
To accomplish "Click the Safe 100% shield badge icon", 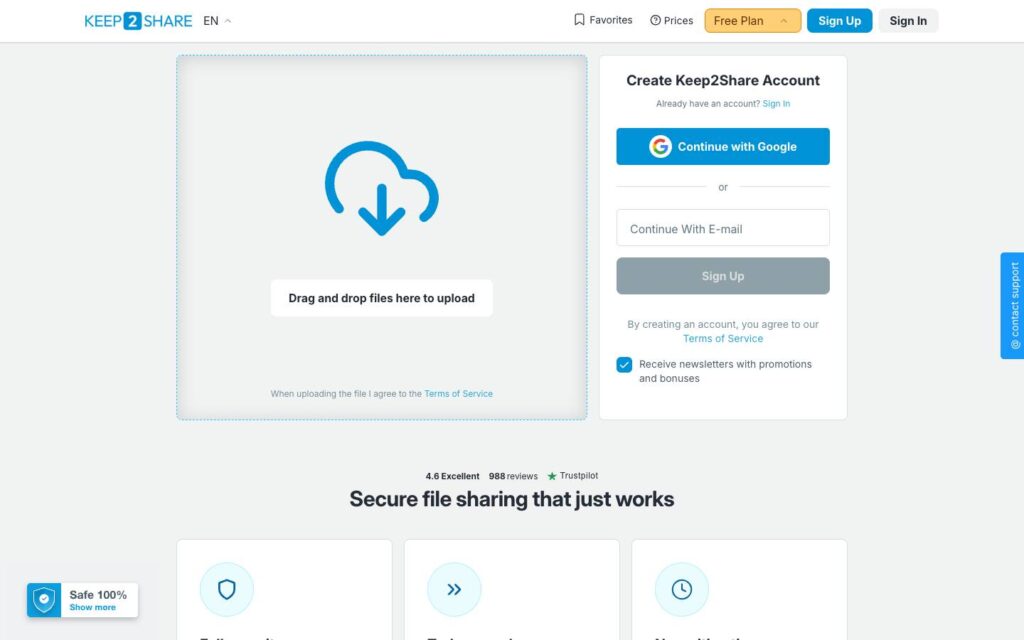I will 44,600.
